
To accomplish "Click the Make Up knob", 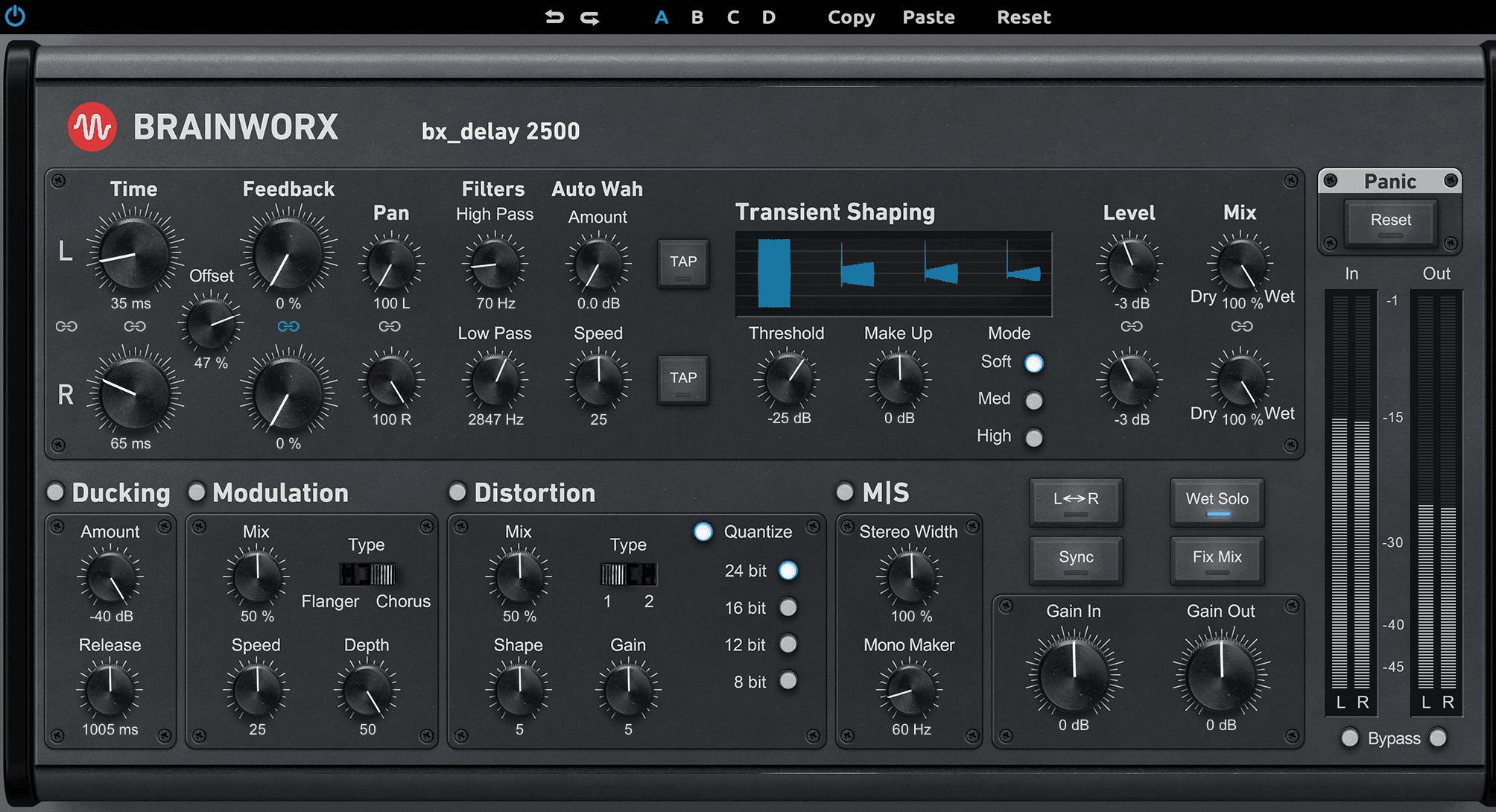I will click(x=899, y=380).
